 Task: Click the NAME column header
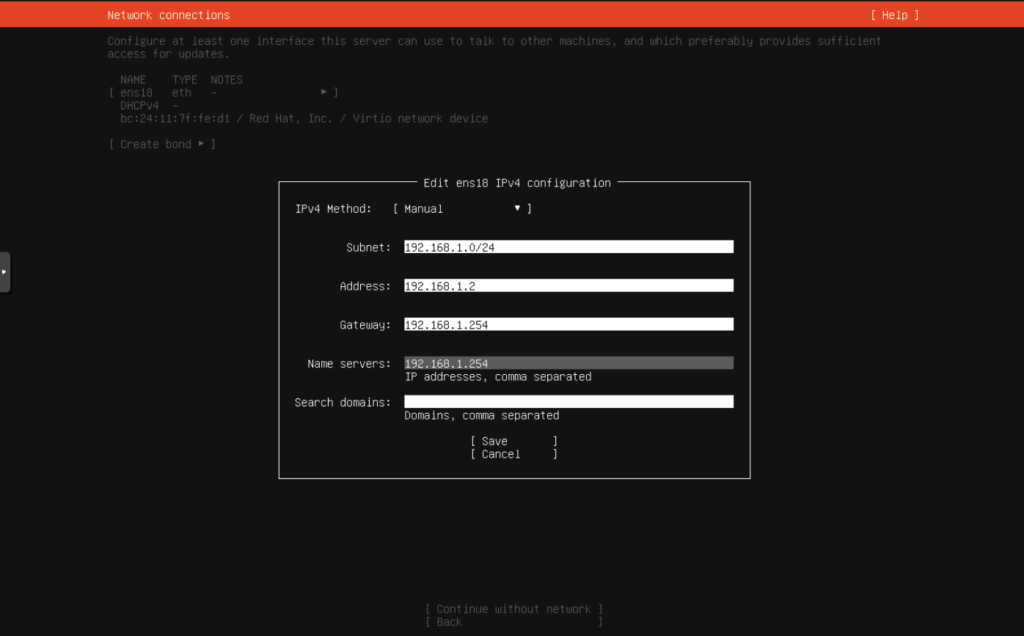point(133,80)
